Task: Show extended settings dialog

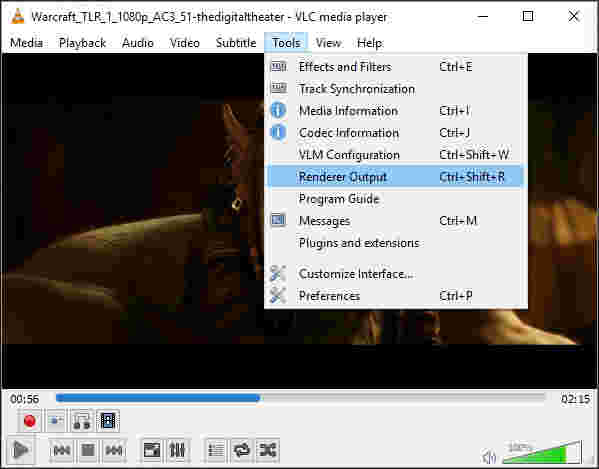Action: [x=177, y=451]
